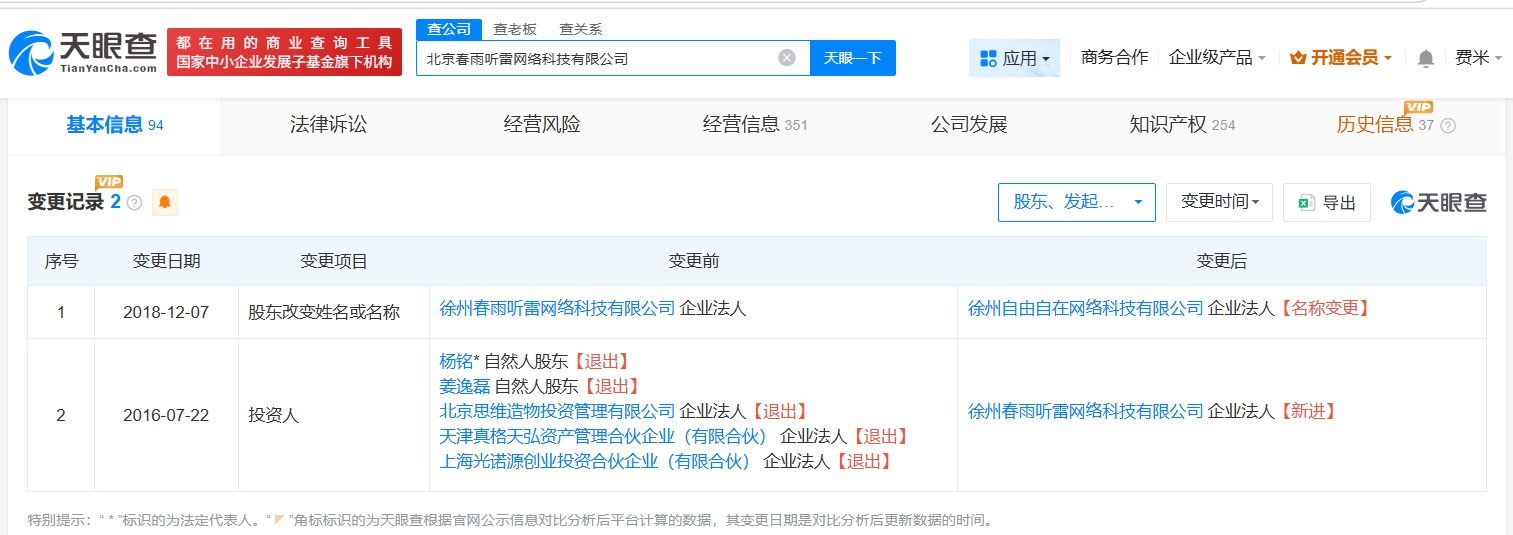Switch to 法律诉讼 tab
The width and height of the screenshot is (1513, 535).
[329, 125]
